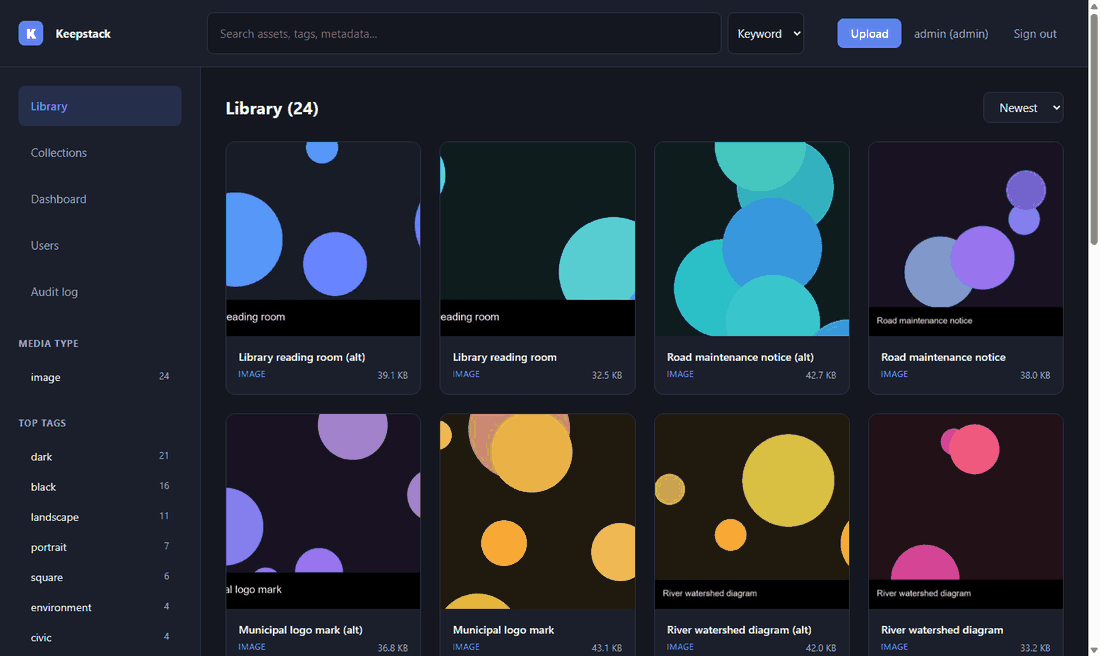Viewport: 1100px width, 656px height.
Task: Open the Municipal logo mark thumbnail
Action: (x=537, y=511)
